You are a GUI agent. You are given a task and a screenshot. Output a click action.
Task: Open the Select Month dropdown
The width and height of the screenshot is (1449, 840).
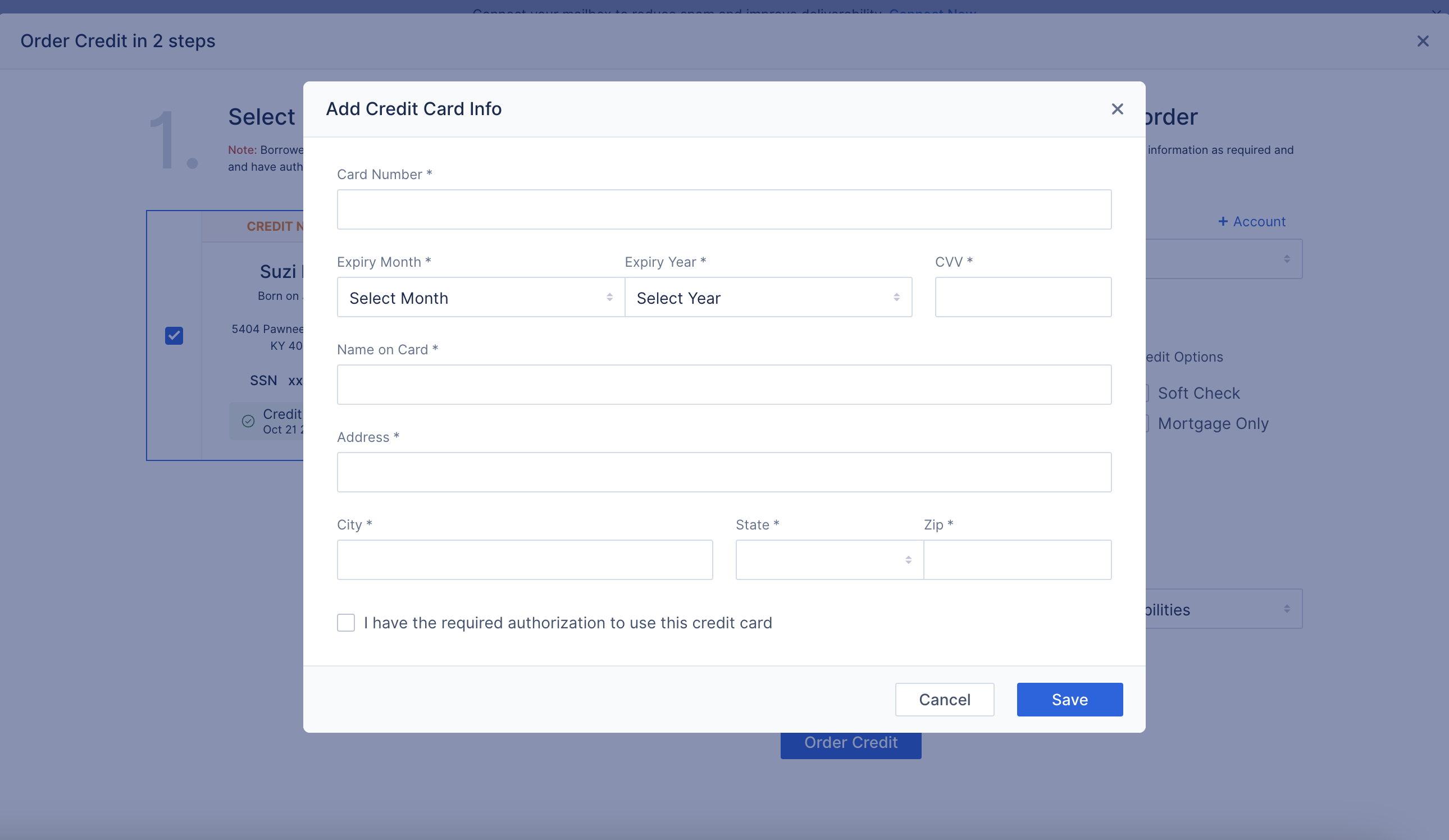(480, 297)
